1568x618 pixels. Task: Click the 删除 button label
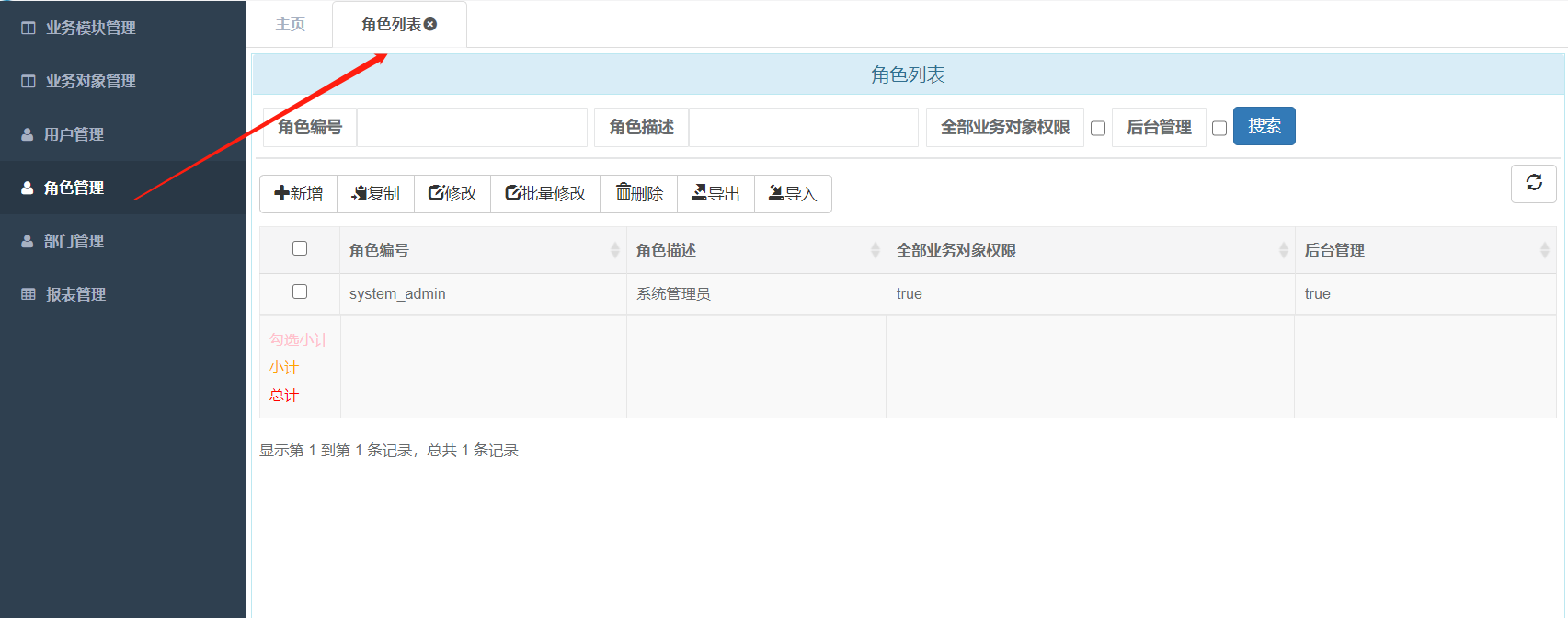(647, 194)
